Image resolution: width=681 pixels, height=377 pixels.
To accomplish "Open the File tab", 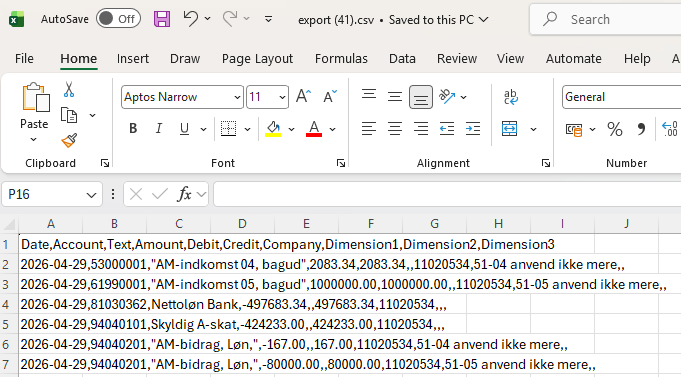I will click(24, 59).
